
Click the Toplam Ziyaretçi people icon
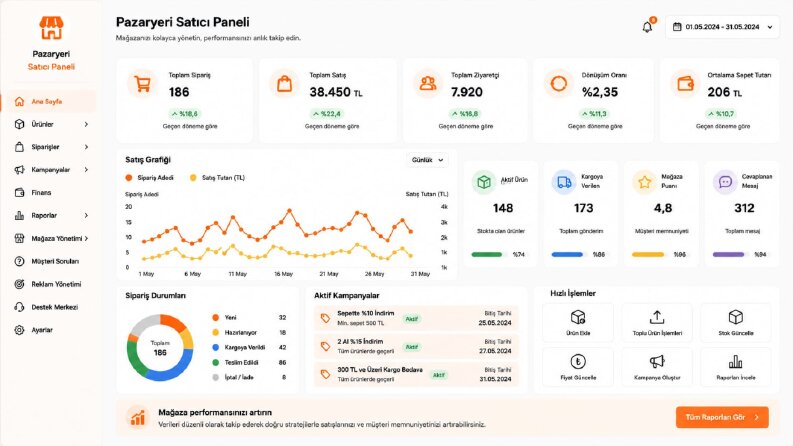(427, 83)
